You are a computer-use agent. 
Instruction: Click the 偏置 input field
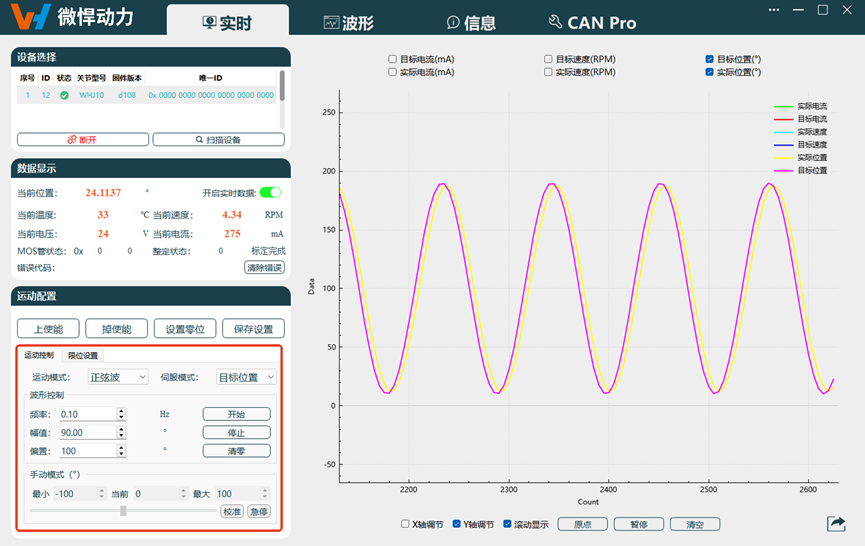(x=87, y=451)
